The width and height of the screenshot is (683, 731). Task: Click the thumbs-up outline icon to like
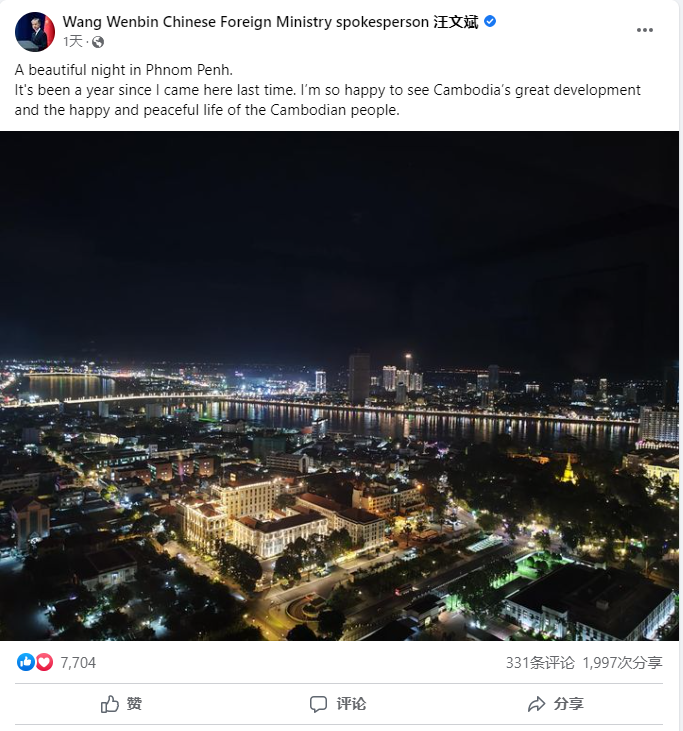point(110,704)
